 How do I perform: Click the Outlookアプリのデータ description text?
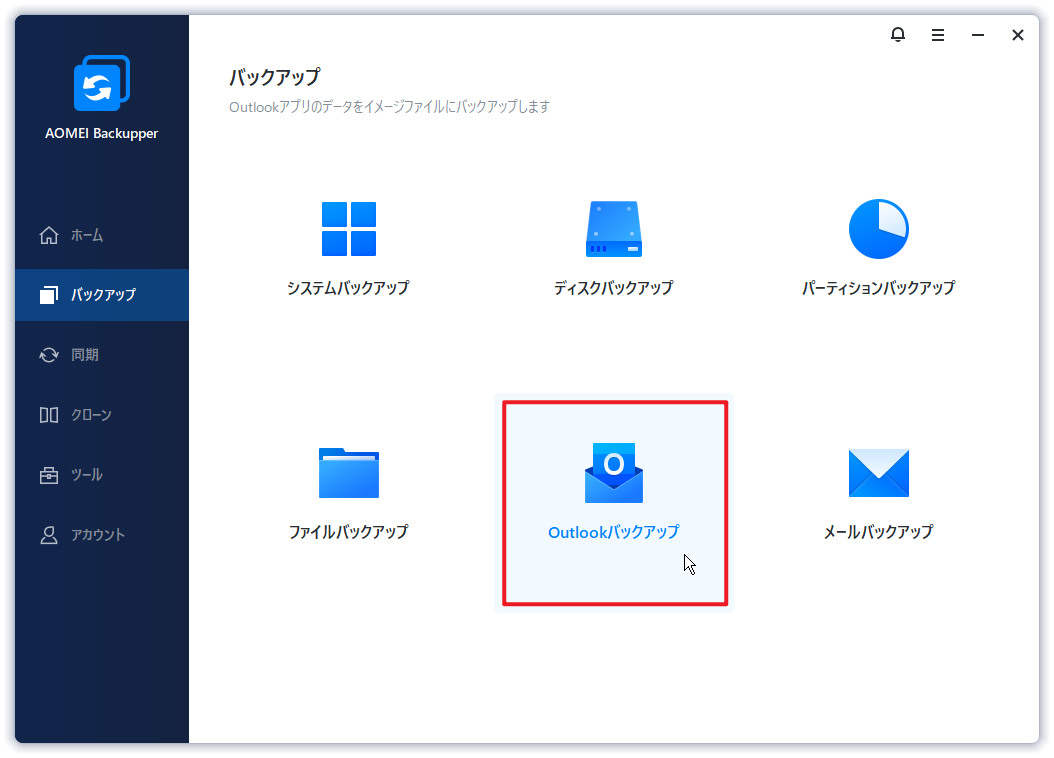point(389,107)
